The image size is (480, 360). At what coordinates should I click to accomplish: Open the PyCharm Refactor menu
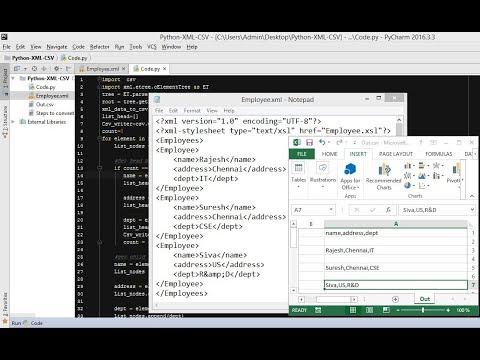99,47
